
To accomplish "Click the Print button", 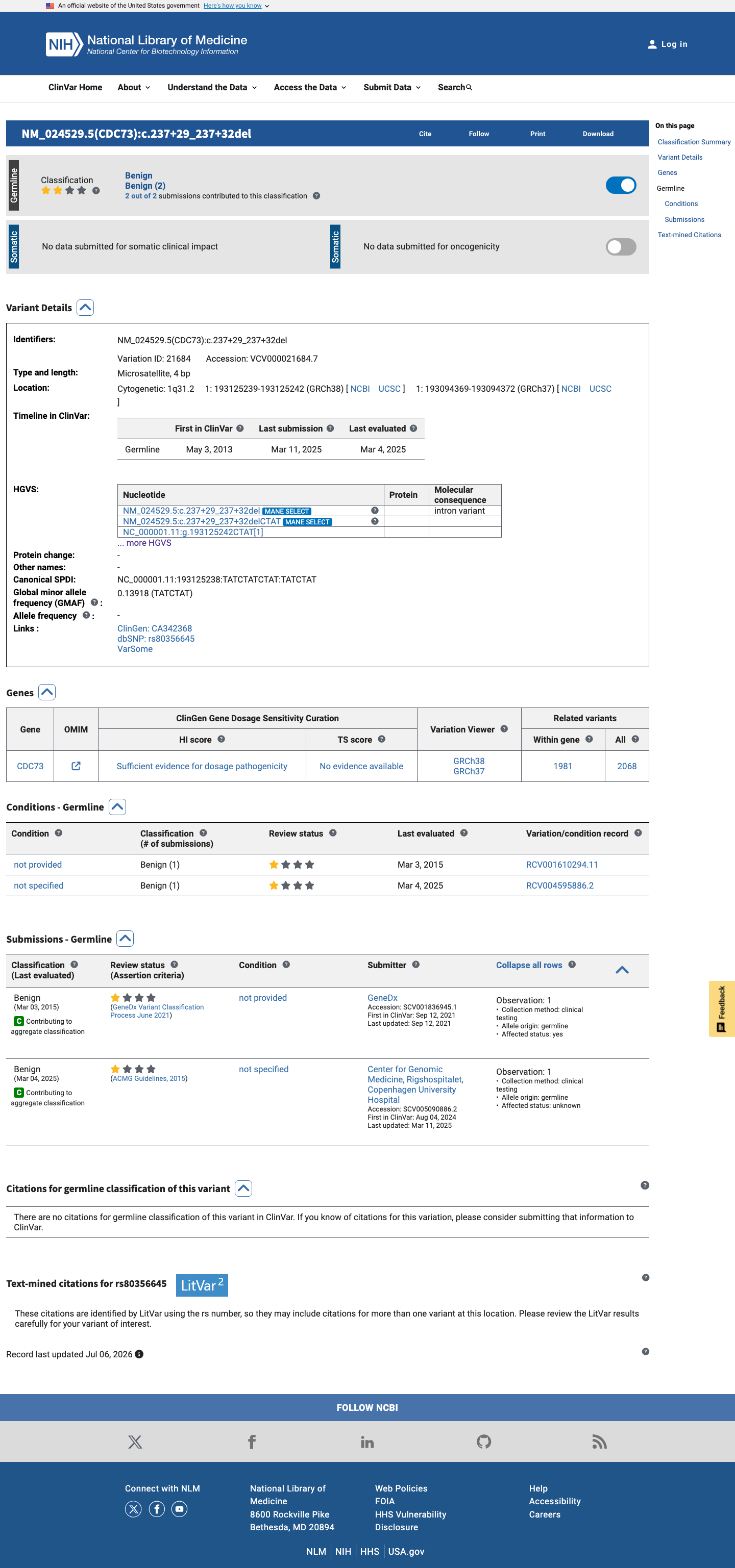I will coord(537,134).
